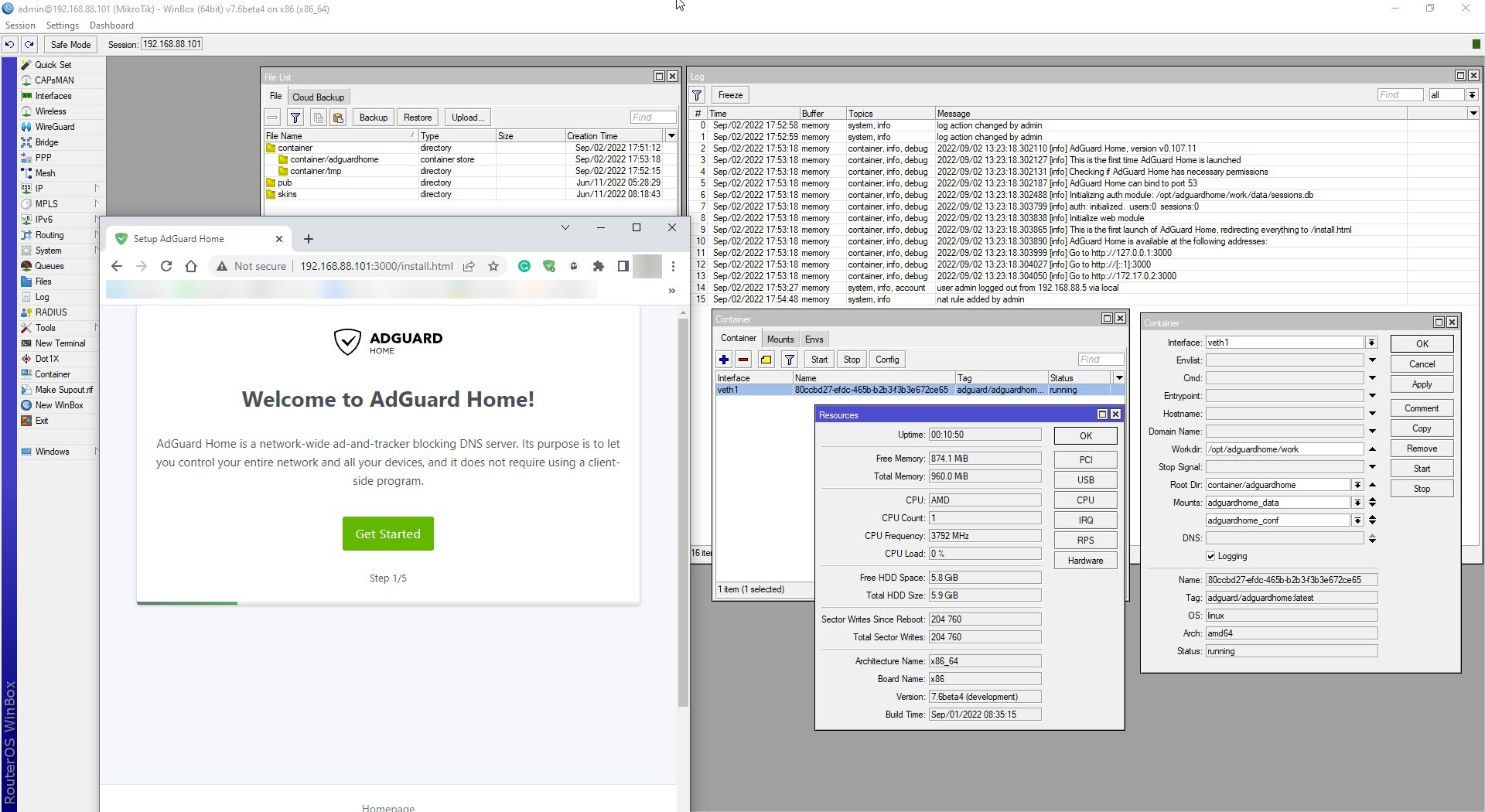Switch to the Envs tab
This screenshot has width=1485, height=812.
coord(814,339)
